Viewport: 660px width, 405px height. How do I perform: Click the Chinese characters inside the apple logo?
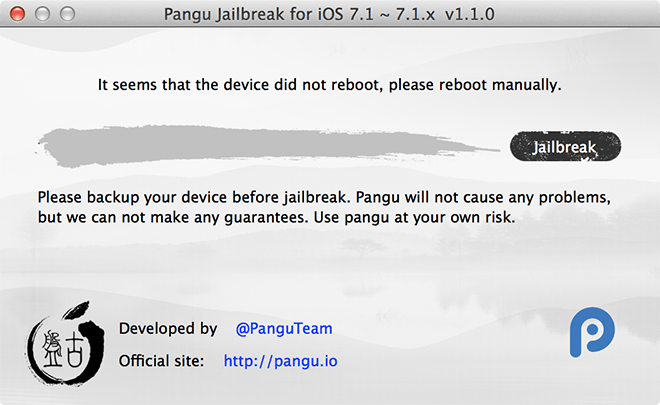pyautogui.click(x=61, y=350)
